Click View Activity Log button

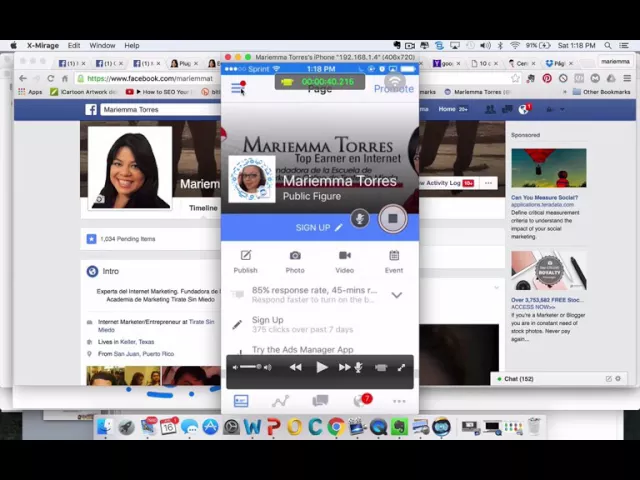pos(447,183)
